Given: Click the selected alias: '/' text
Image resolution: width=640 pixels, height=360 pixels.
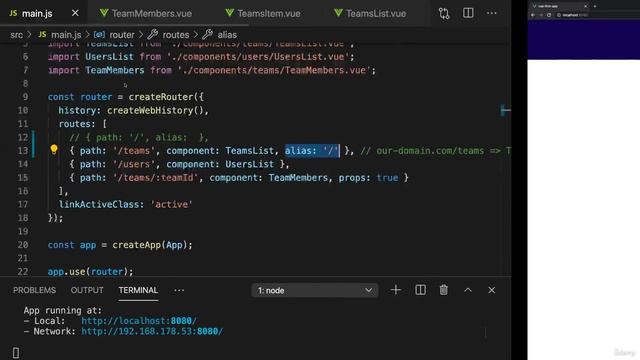Looking at the screenshot, I should 312,151.
